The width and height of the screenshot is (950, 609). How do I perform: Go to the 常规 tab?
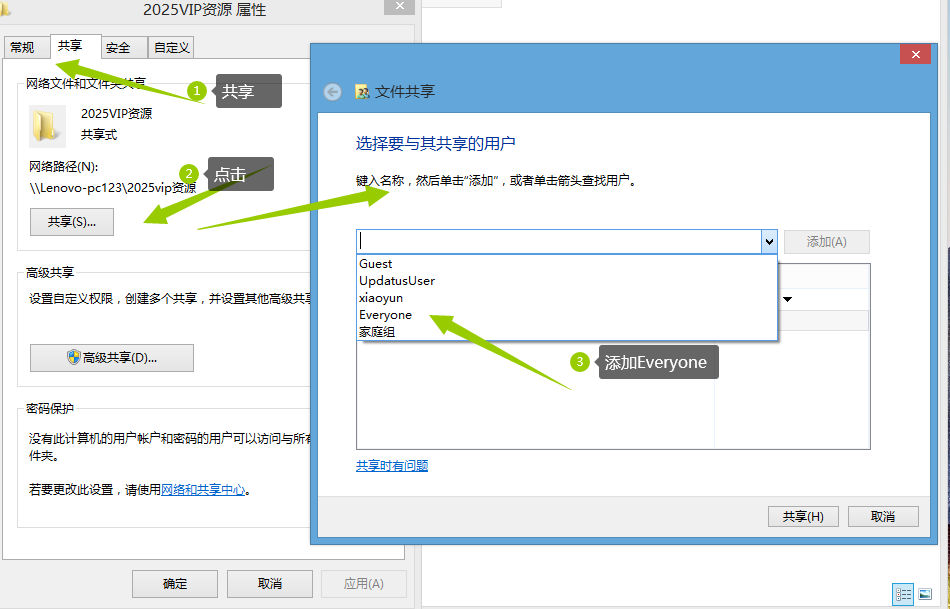26,47
